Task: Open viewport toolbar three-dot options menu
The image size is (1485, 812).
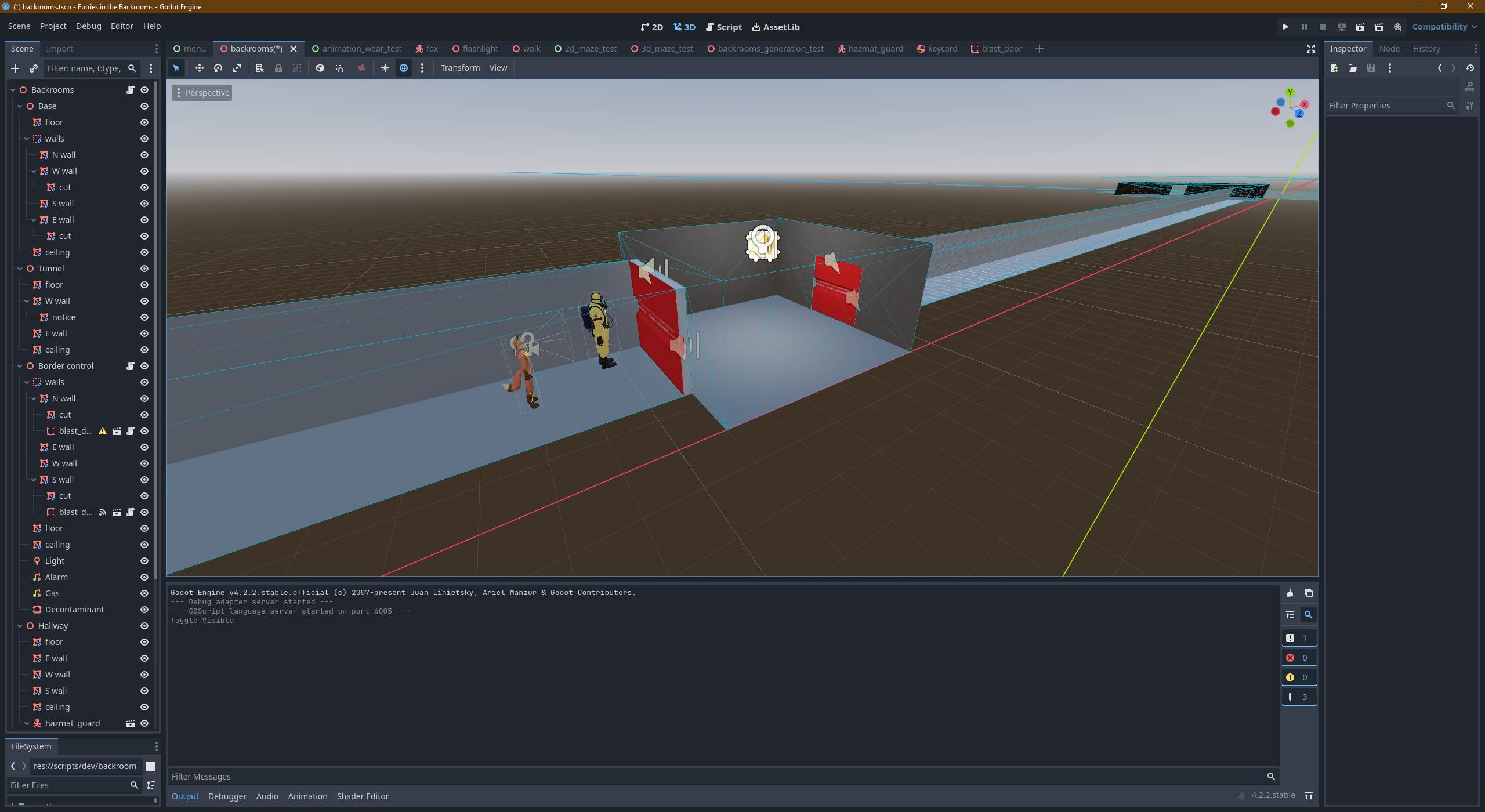Action: [422, 68]
